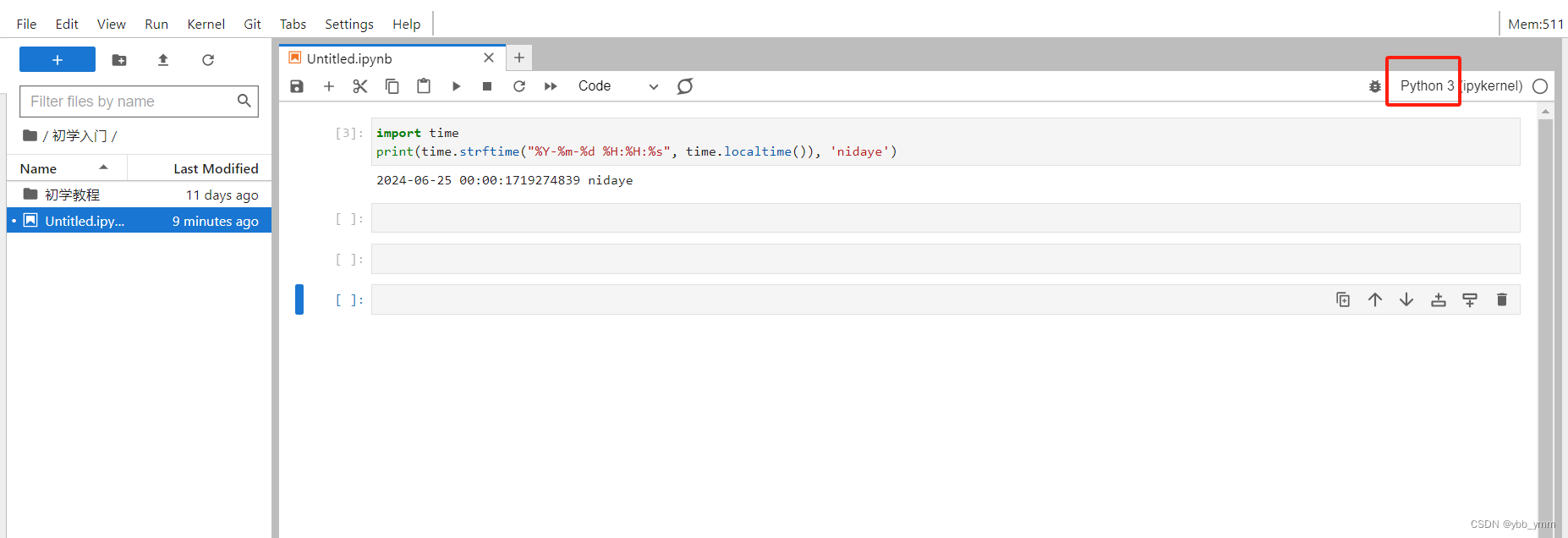Interrupt the kernel with stop icon
Screen dimensions: 1568x538
point(487,86)
